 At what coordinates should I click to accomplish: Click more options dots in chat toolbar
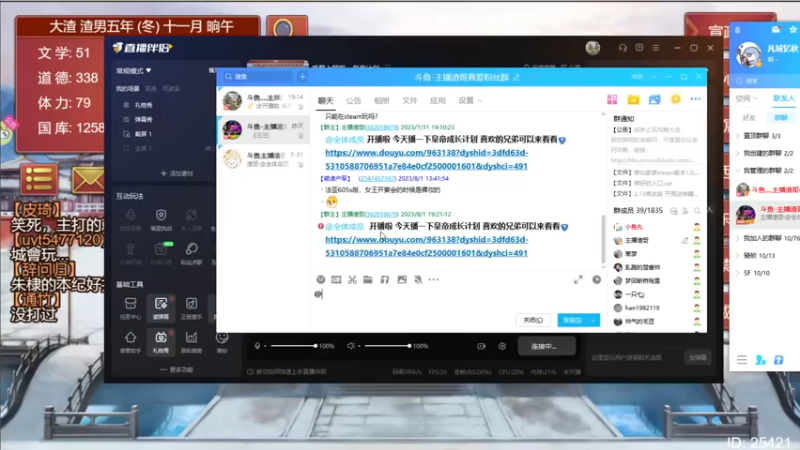tap(434, 280)
